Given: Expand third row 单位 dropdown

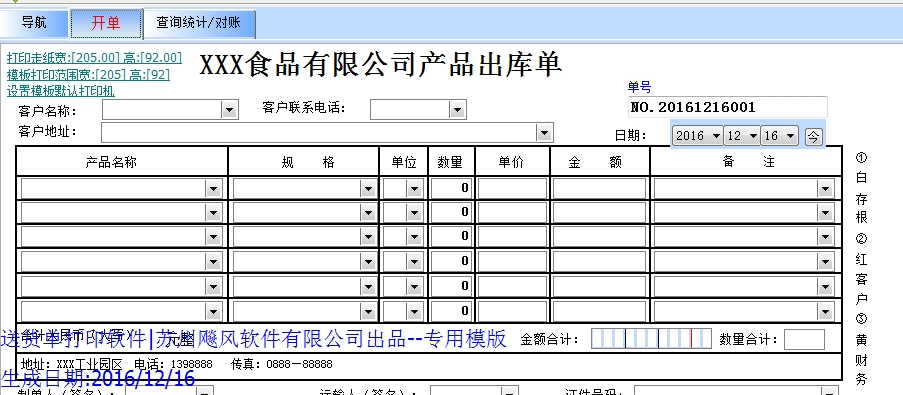Looking at the screenshot, I should (x=414, y=237).
